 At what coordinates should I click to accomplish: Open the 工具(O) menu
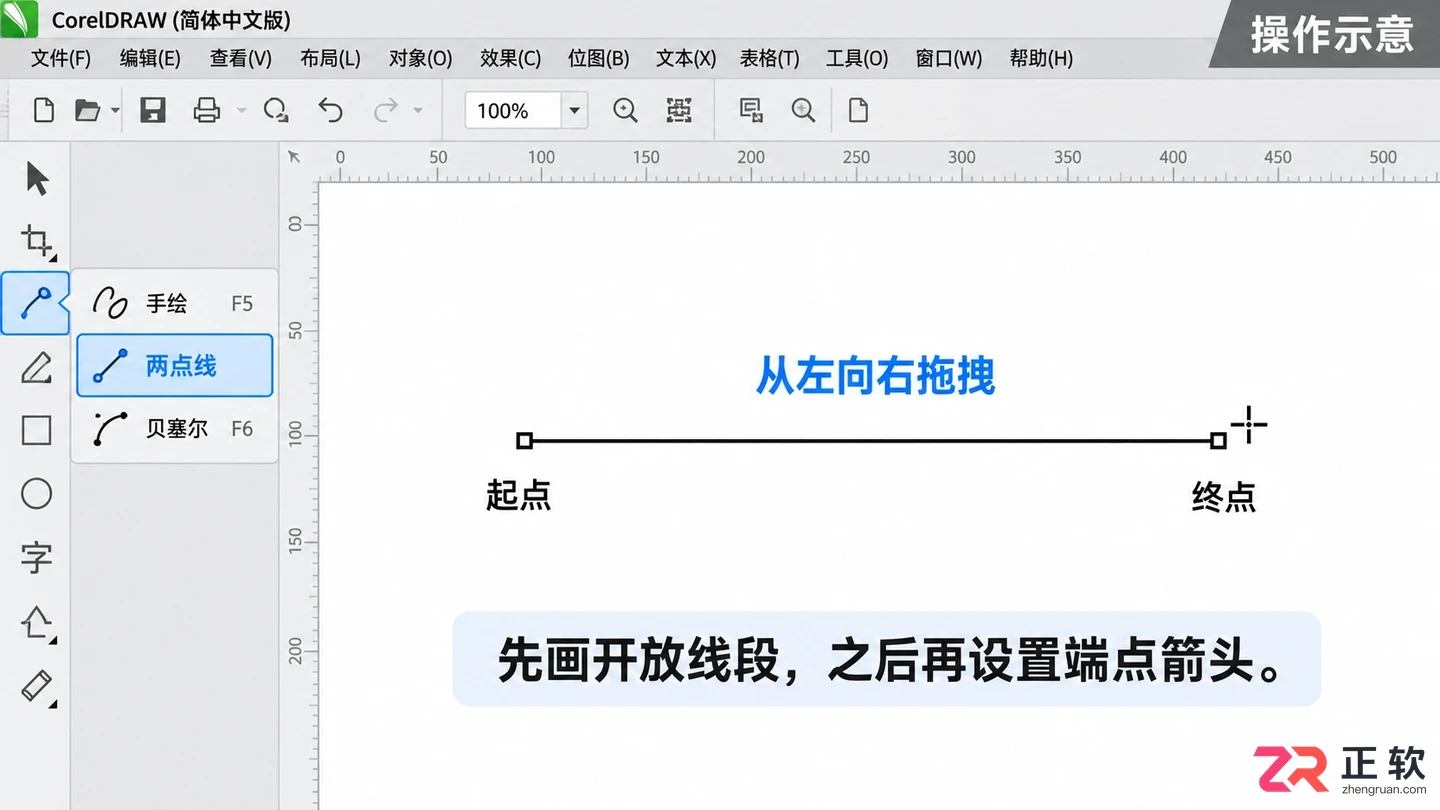click(857, 58)
